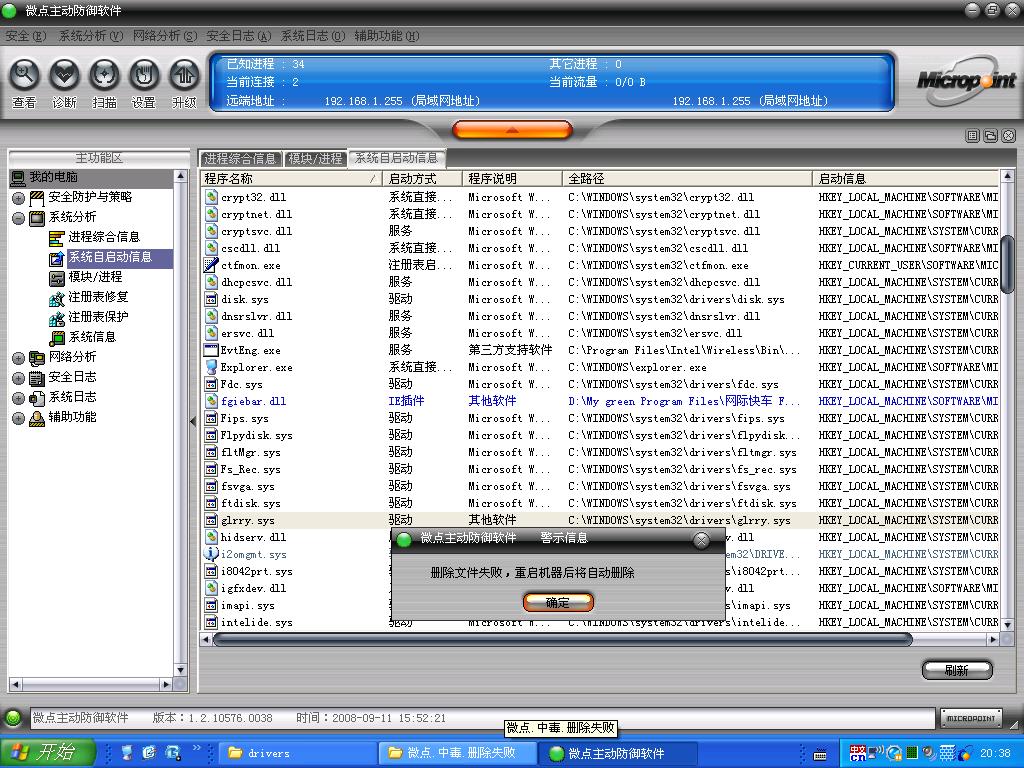Select the fgiebar.dll row

click(x=600, y=401)
